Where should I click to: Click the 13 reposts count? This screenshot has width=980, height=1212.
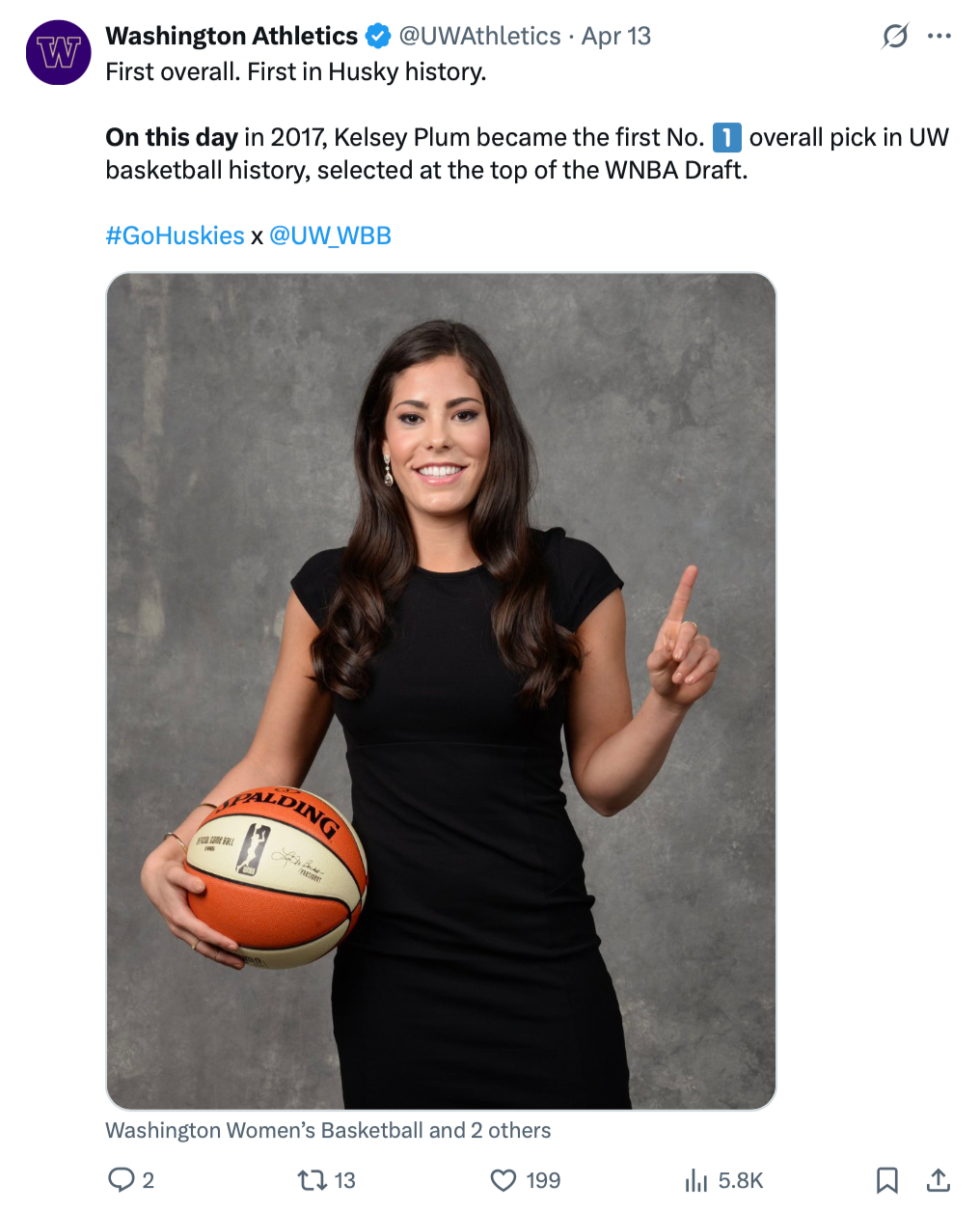click(344, 1180)
